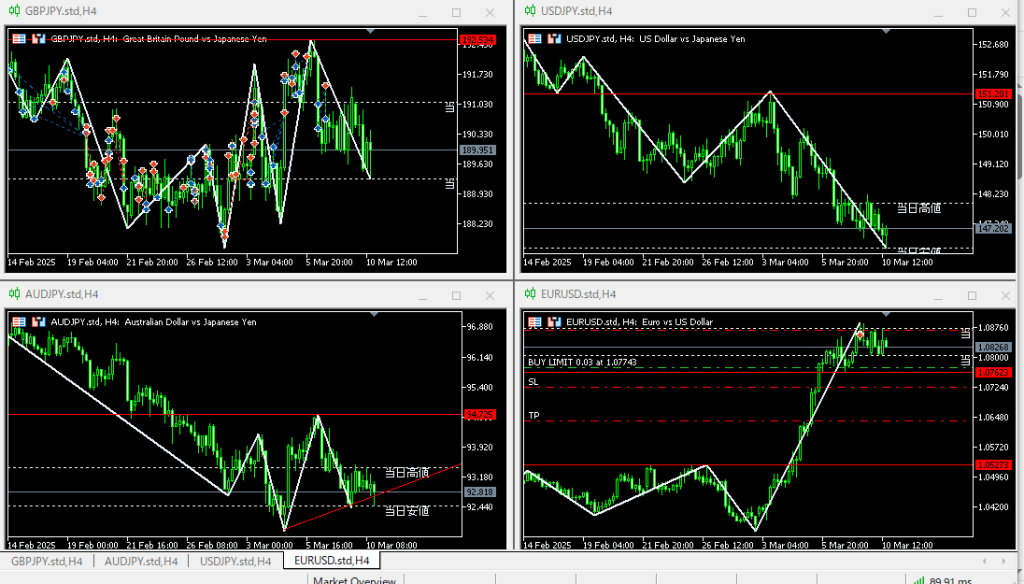Screen dimensions: 1024x584
Task: Click the chart shift triangle on GBPJPY chart
Action: [371, 32]
